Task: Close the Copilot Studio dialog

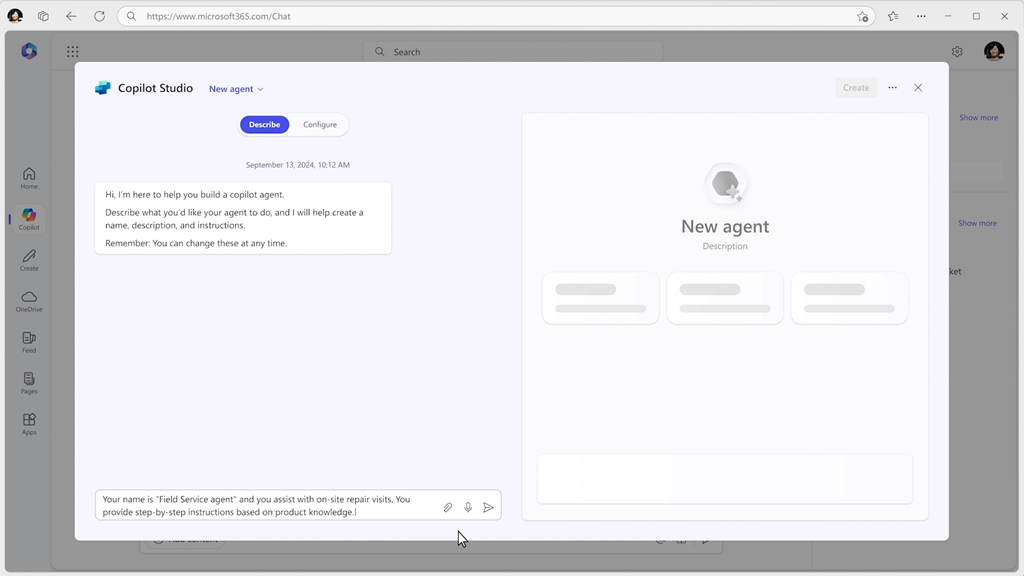Action: 918,88
